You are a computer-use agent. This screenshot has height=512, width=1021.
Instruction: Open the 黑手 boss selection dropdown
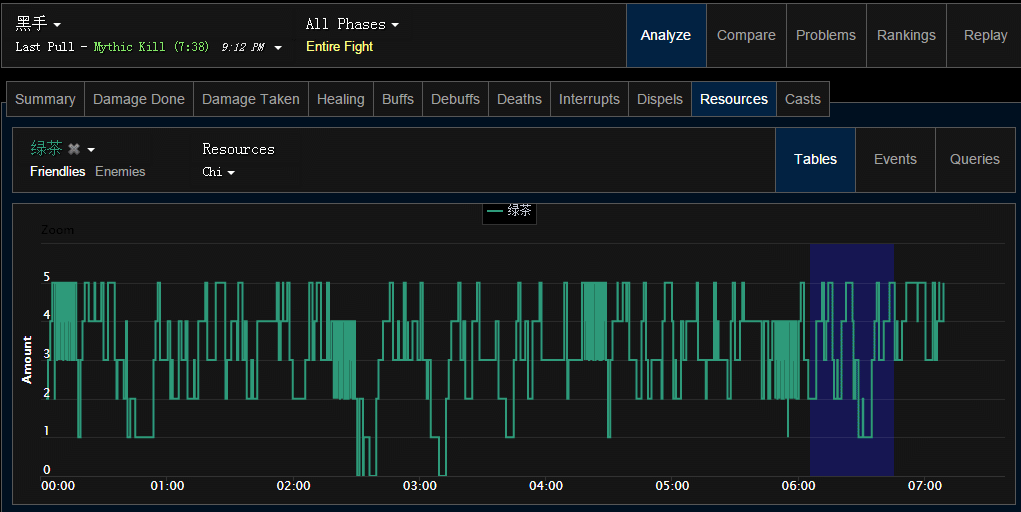coord(38,24)
